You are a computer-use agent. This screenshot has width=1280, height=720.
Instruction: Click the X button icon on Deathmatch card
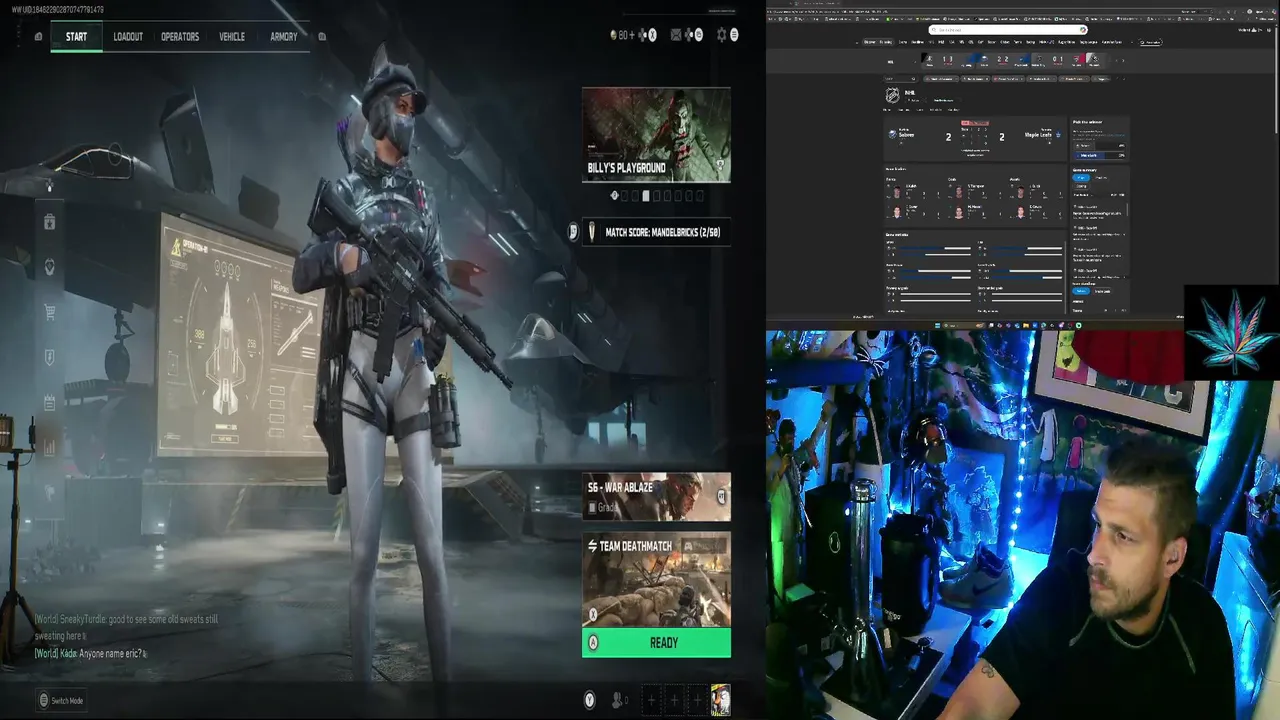coord(593,615)
